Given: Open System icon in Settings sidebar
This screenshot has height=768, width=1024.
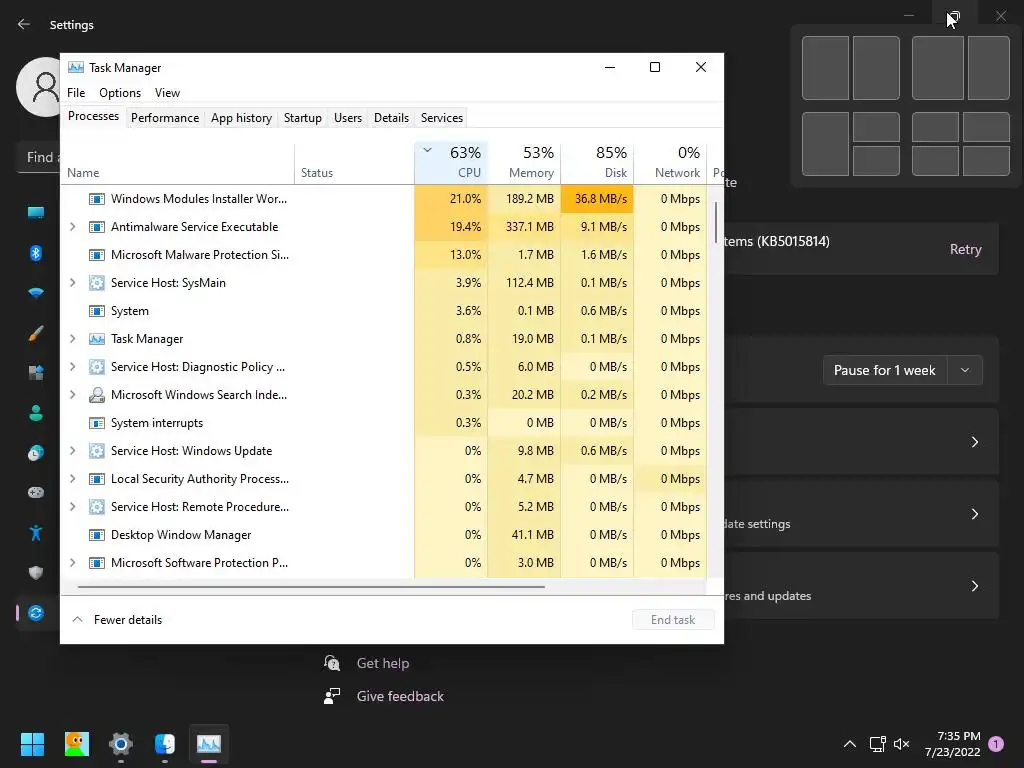Looking at the screenshot, I should tap(36, 212).
